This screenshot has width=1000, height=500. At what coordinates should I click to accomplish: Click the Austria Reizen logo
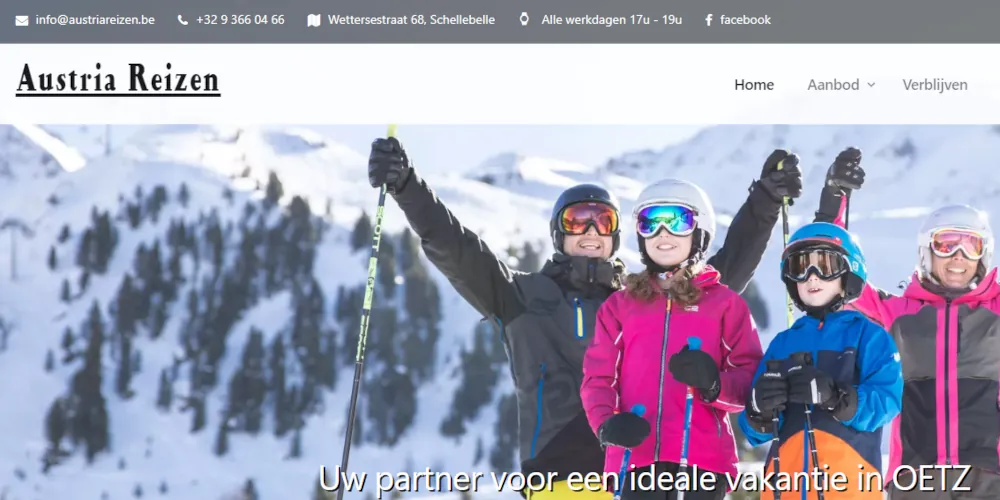coord(118,80)
